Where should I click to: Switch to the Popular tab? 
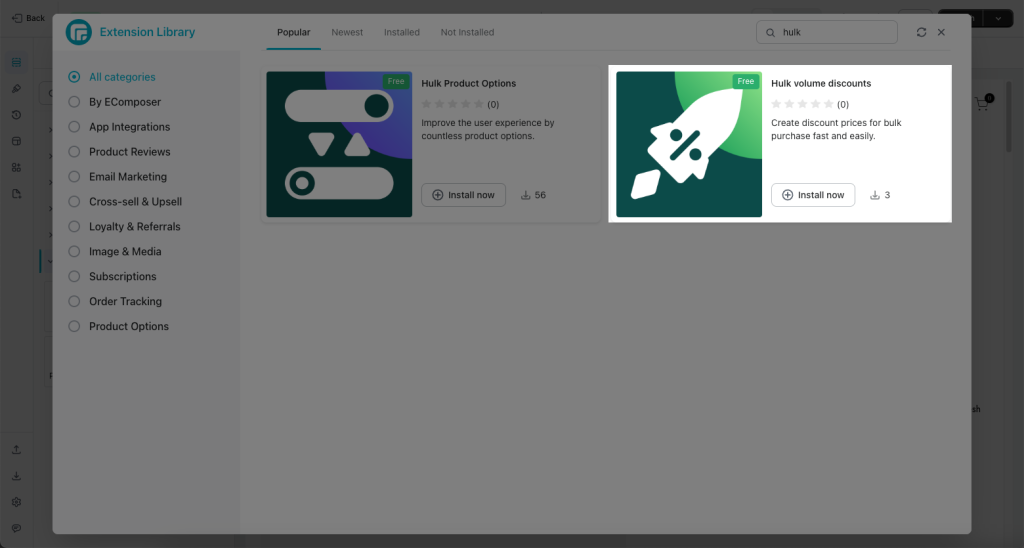tap(294, 32)
